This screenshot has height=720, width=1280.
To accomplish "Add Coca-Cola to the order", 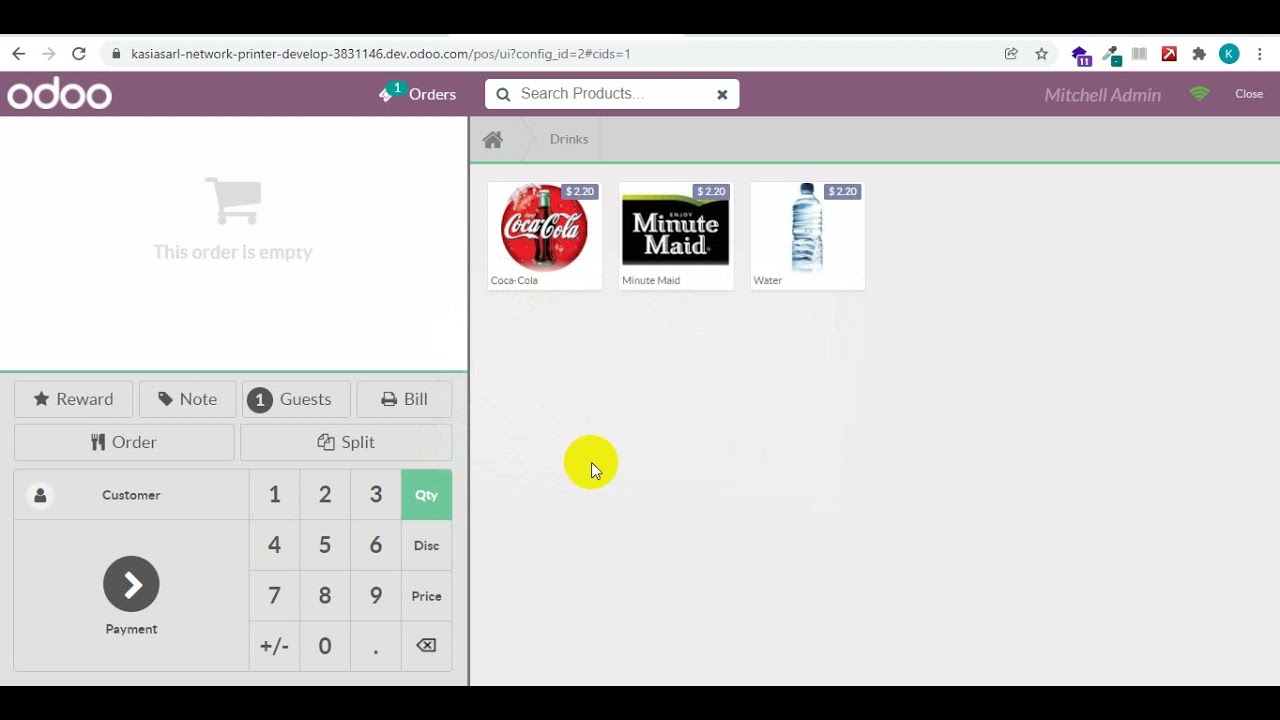I will [x=545, y=236].
